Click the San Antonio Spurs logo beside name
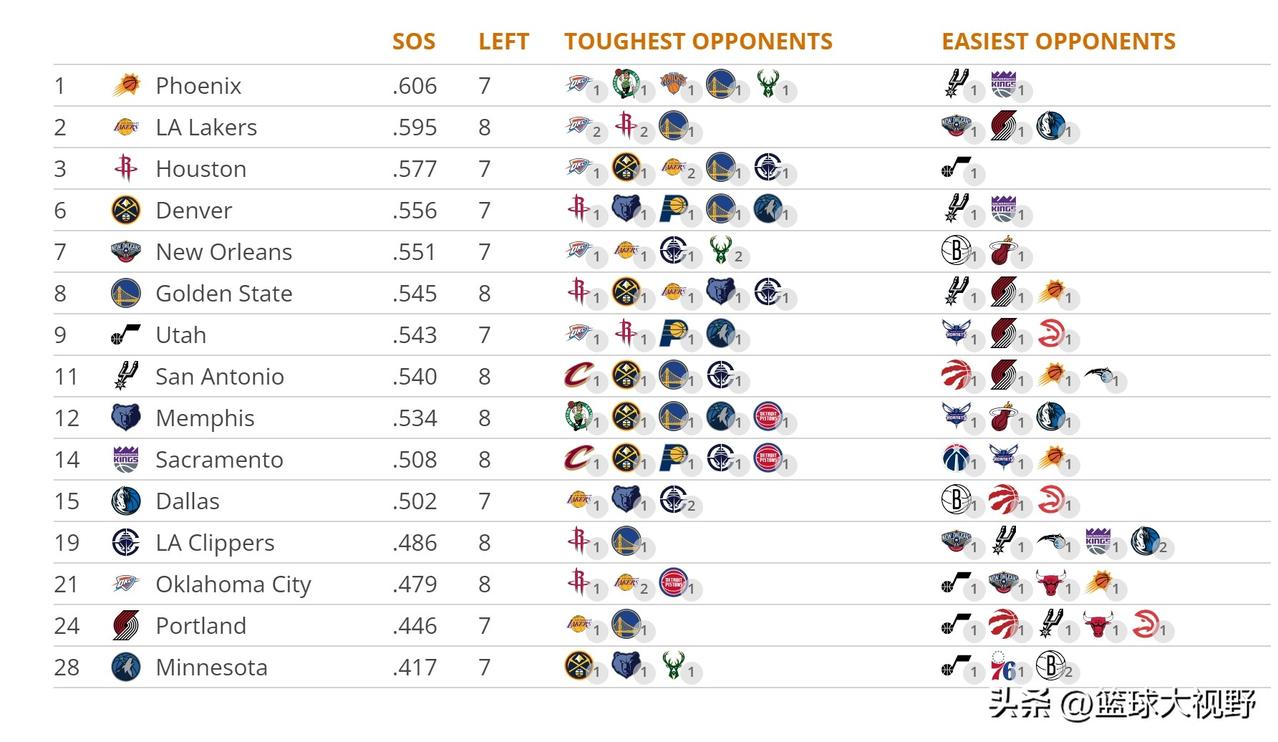1278x742 pixels. click(126, 377)
